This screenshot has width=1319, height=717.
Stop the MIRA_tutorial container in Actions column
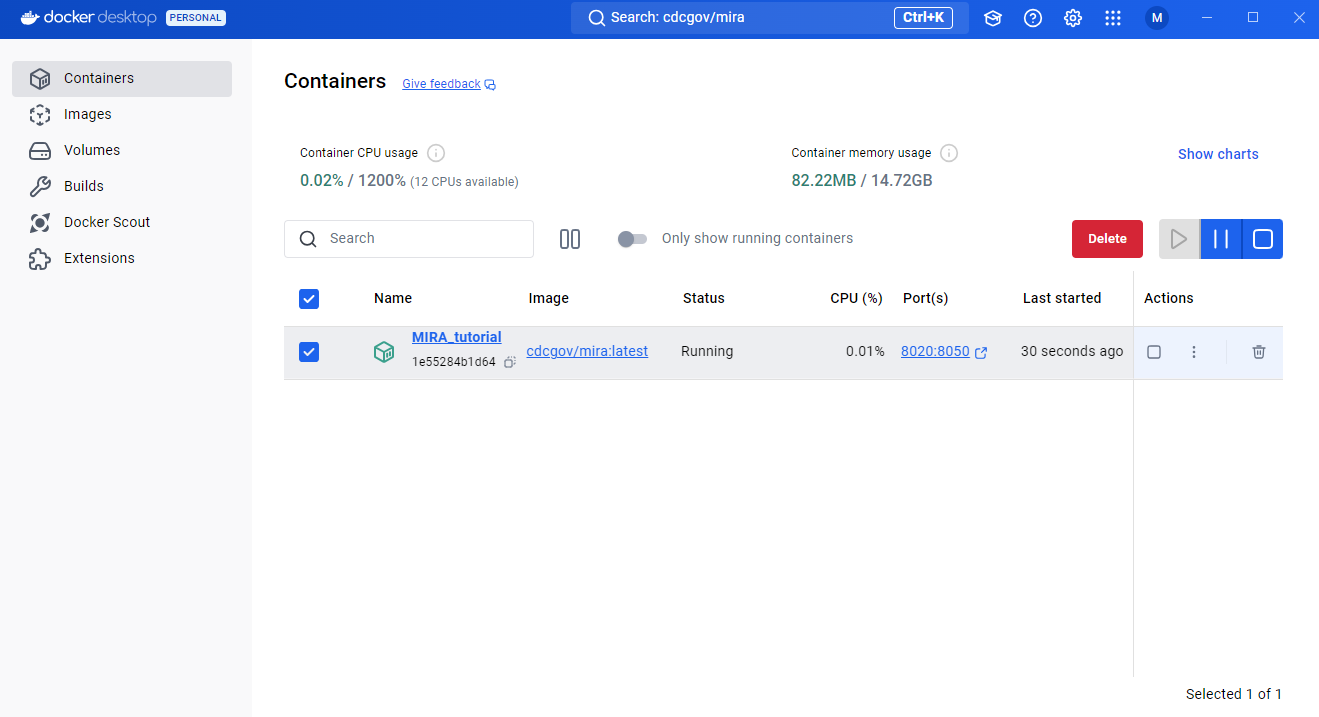[1154, 352]
